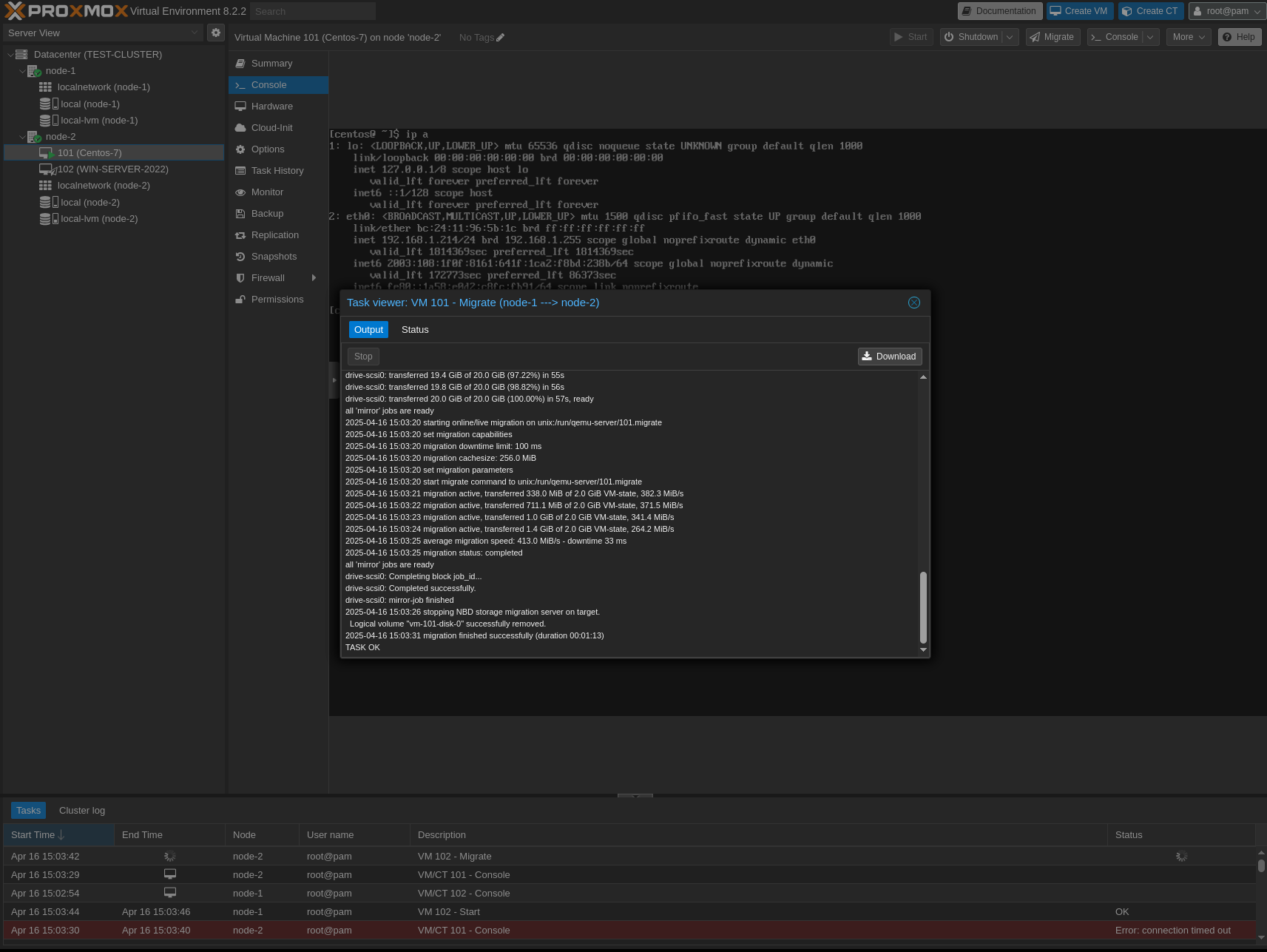Open the Monitor panel

(267, 192)
